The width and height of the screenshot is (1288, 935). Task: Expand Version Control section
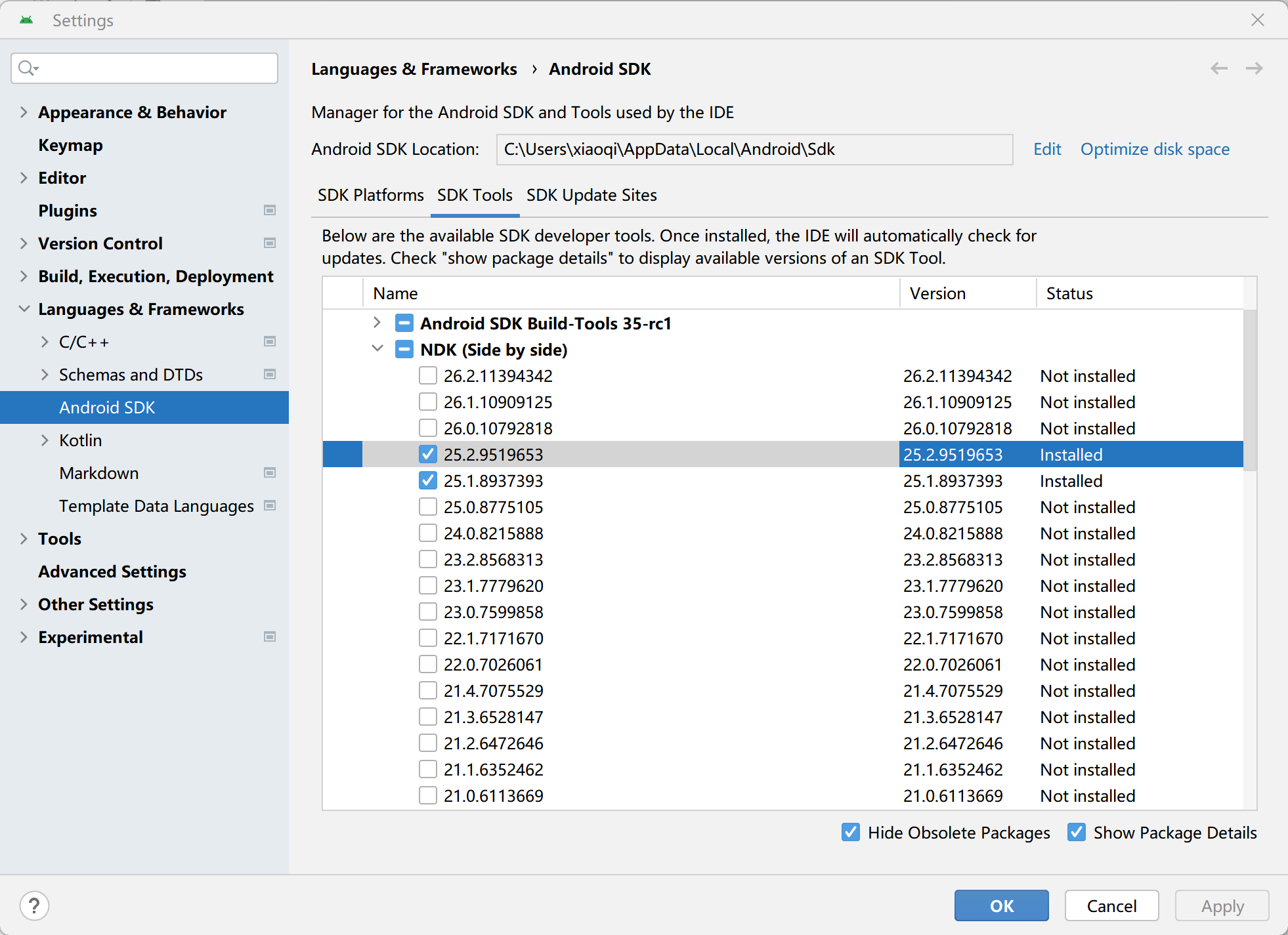pyautogui.click(x=24, y=243)
